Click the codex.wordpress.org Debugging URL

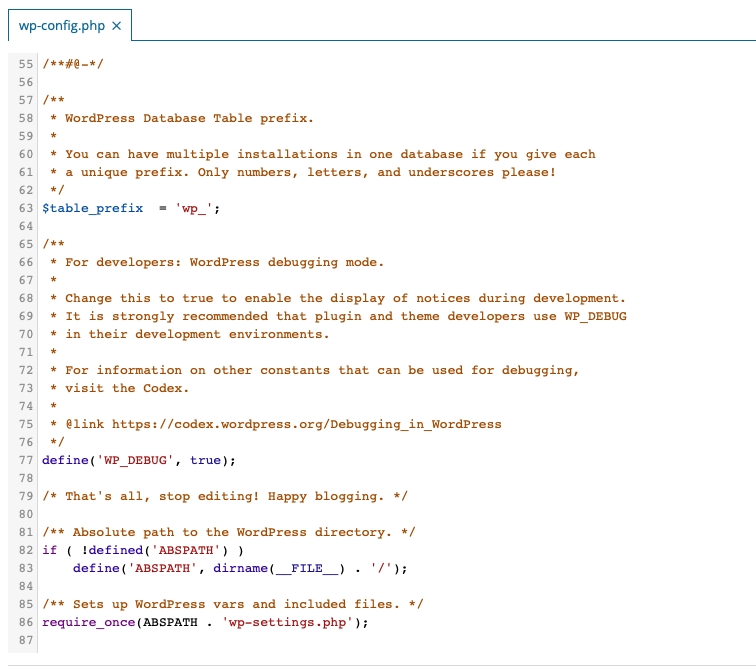(x=306, y=424)
